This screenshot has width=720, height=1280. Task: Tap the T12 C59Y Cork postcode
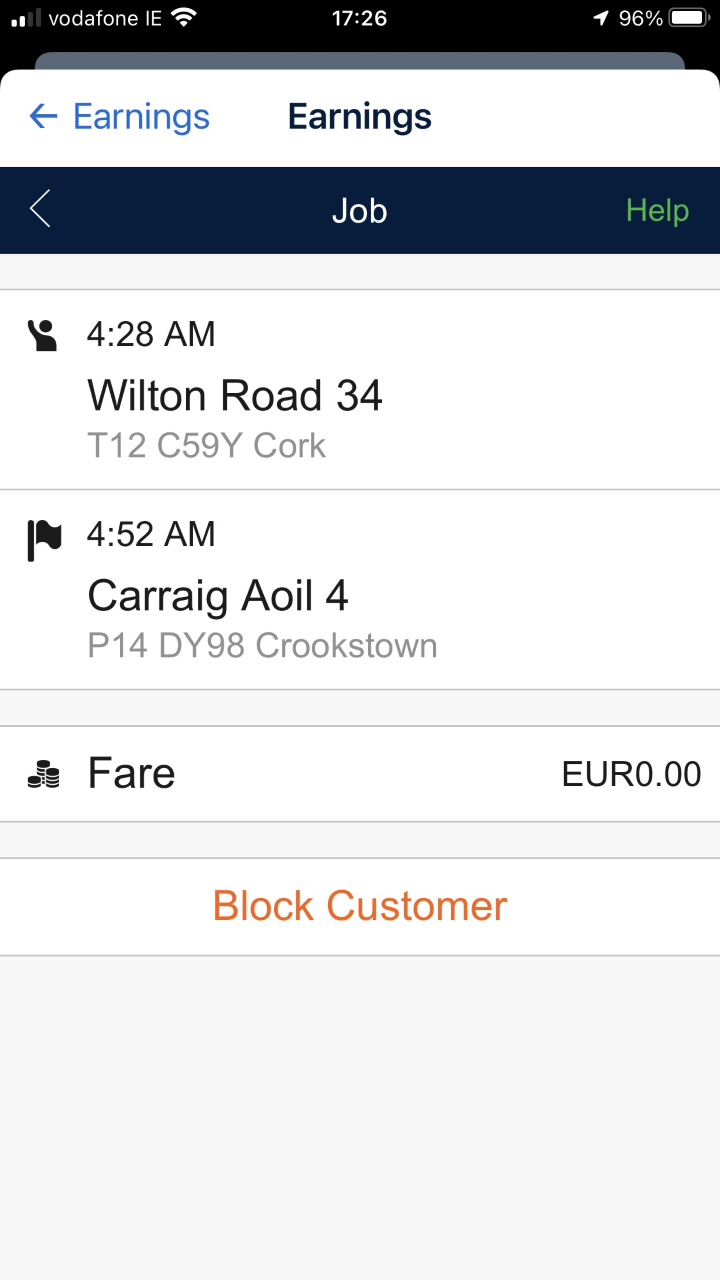coord(207,445)
